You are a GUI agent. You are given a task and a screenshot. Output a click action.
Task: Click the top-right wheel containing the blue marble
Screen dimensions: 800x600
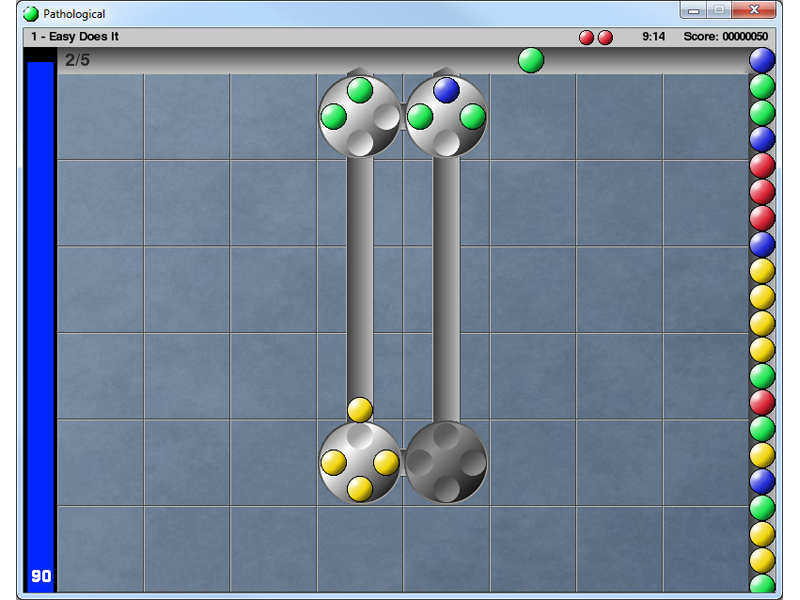(x=446, y=117)
